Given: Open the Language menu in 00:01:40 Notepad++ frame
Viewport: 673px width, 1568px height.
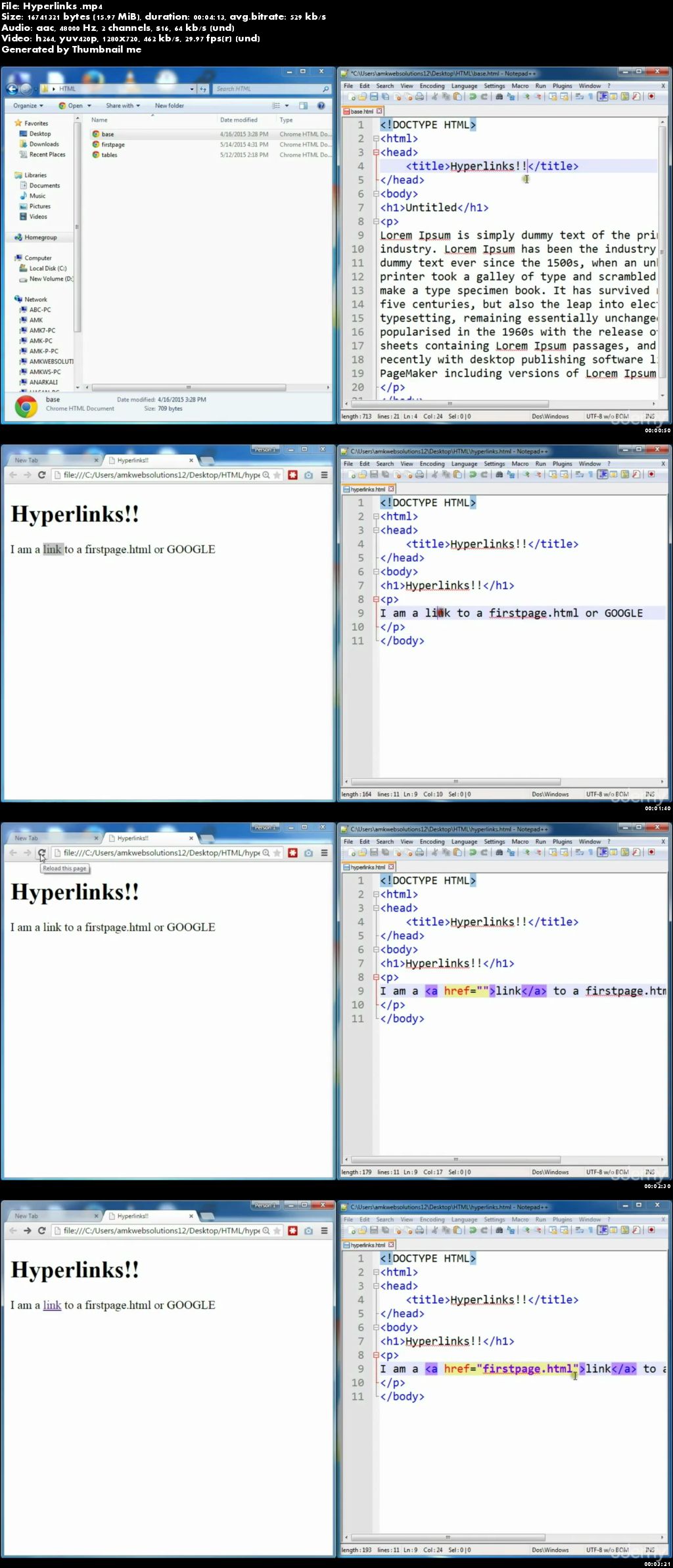Looking at the screenshot, I should tap(464, 464).
